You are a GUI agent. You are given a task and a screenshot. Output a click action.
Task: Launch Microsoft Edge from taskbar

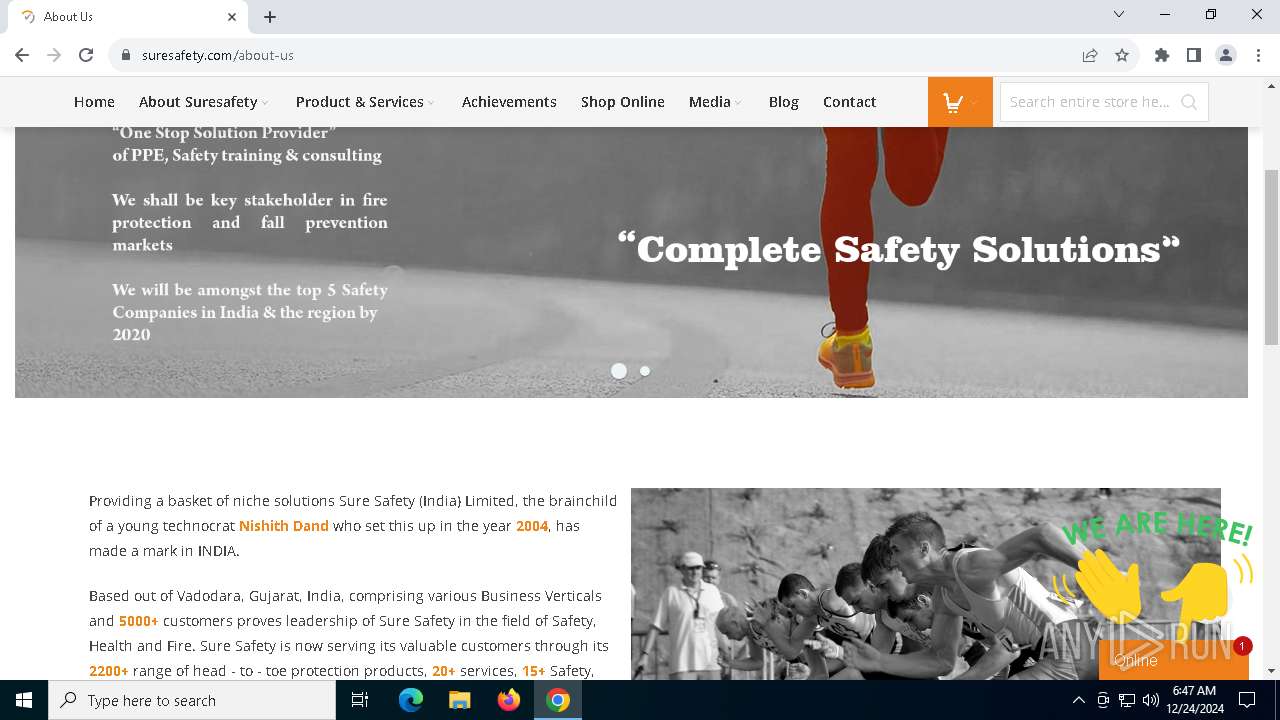click(x=411, y=700)
